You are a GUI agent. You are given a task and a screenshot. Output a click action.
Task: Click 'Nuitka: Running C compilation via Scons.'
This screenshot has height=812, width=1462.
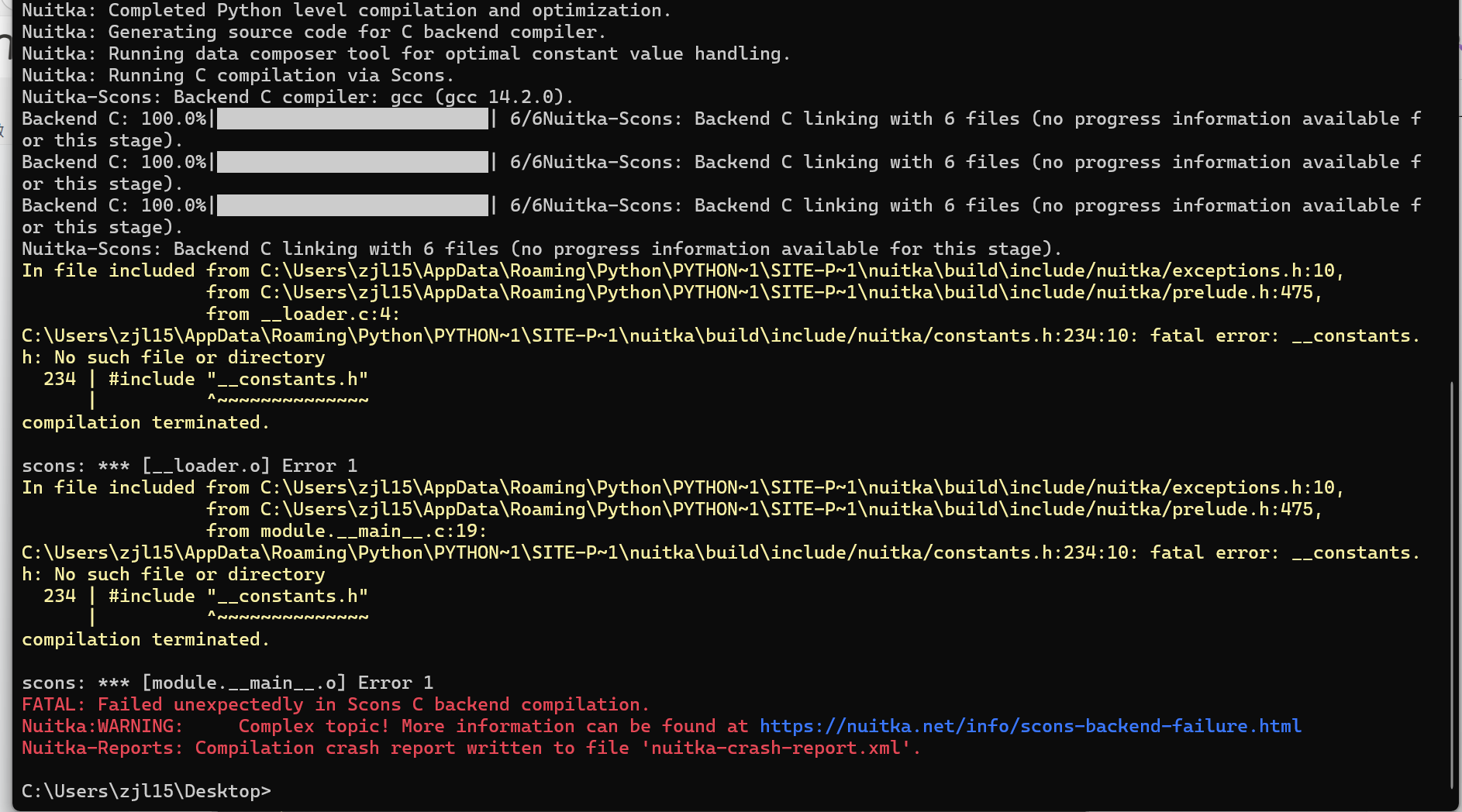click(238, 75)
